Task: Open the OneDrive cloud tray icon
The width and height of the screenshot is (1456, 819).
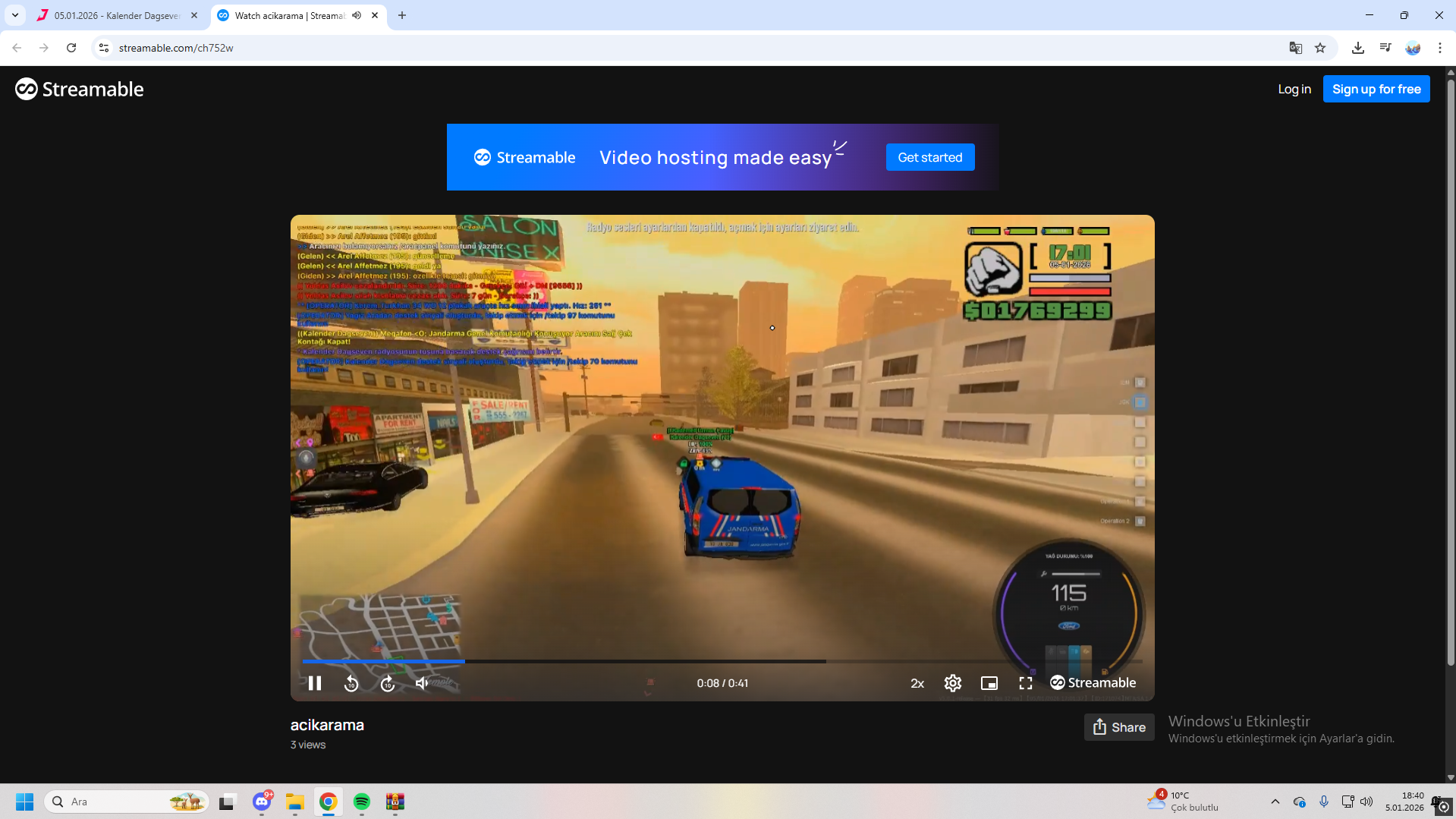Action: pos(1300,802)
